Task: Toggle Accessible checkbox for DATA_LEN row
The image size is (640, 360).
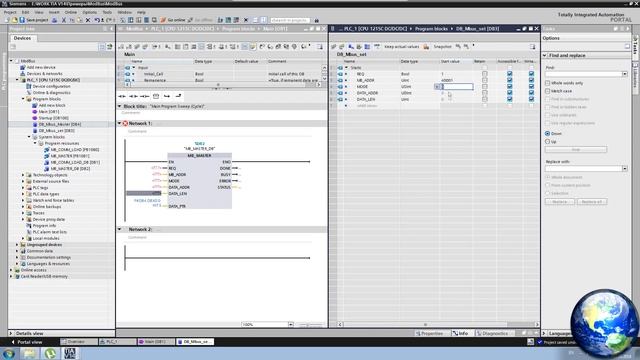Action: coord(509,99)
